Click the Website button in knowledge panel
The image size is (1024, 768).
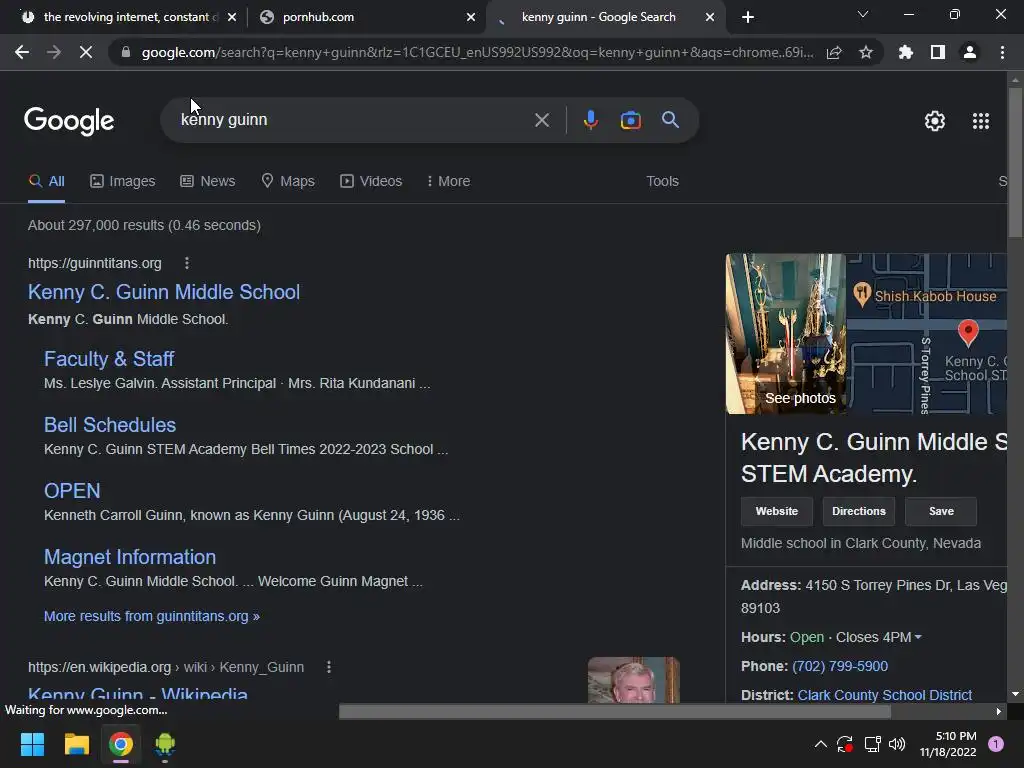click(776, 511)
